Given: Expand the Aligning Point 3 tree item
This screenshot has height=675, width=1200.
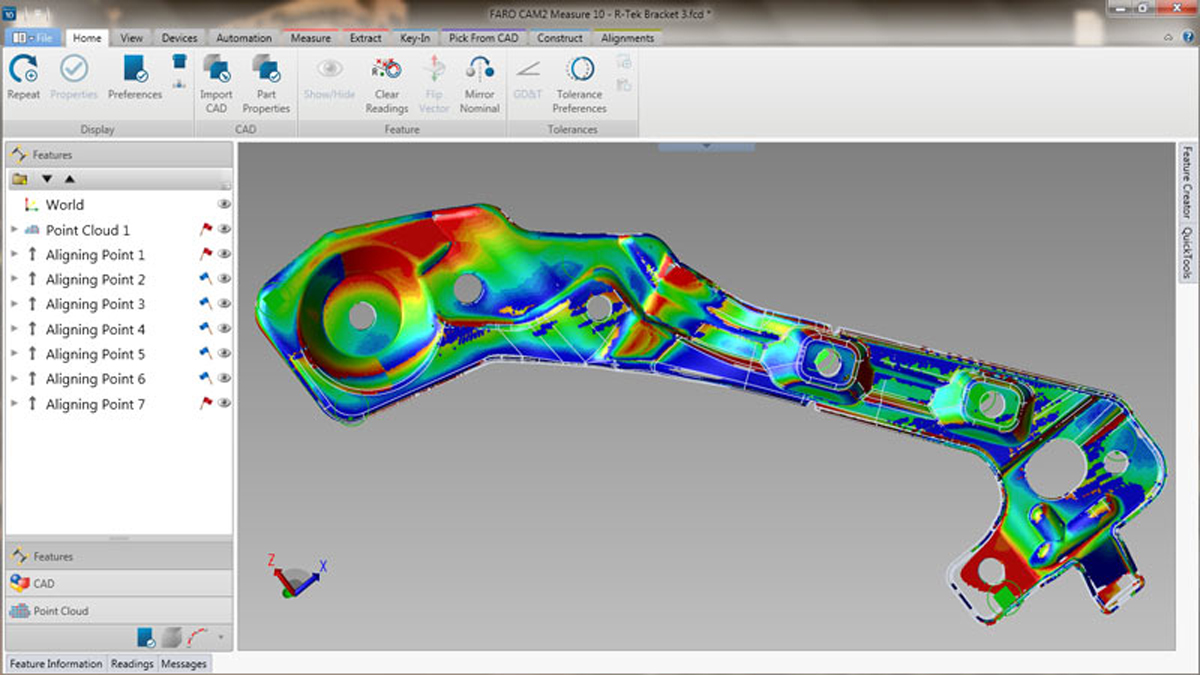Looking at the screenshot, I should 14,304.
